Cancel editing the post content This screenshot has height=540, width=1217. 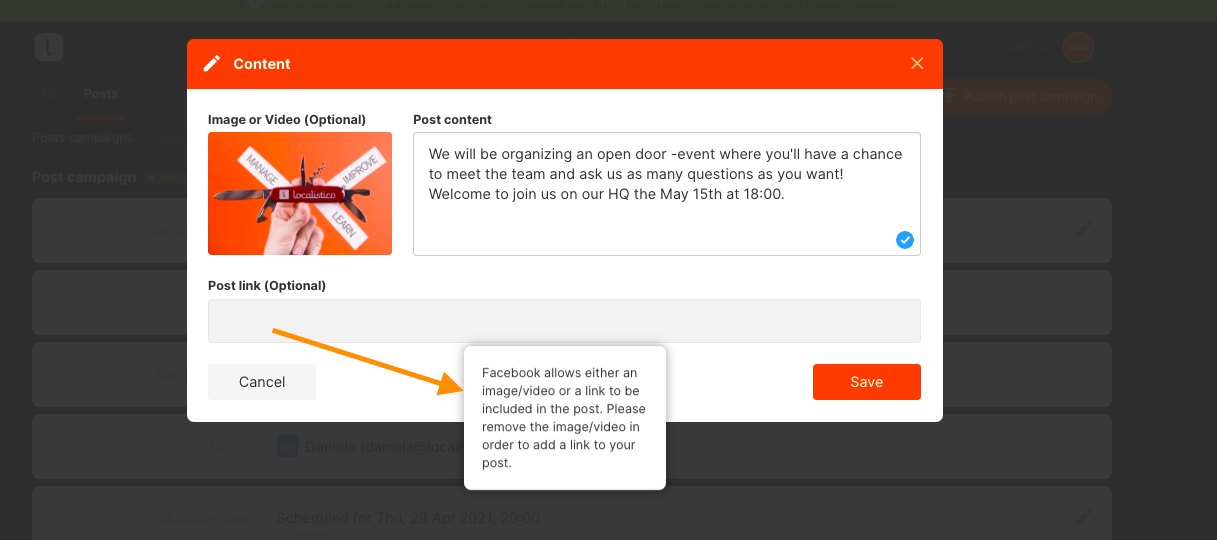262,382
